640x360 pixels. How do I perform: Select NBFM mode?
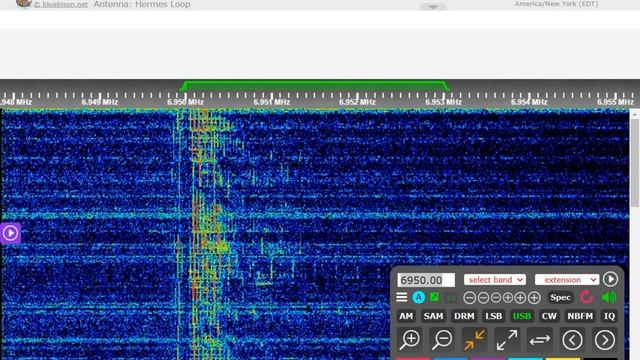pos(580,316)
